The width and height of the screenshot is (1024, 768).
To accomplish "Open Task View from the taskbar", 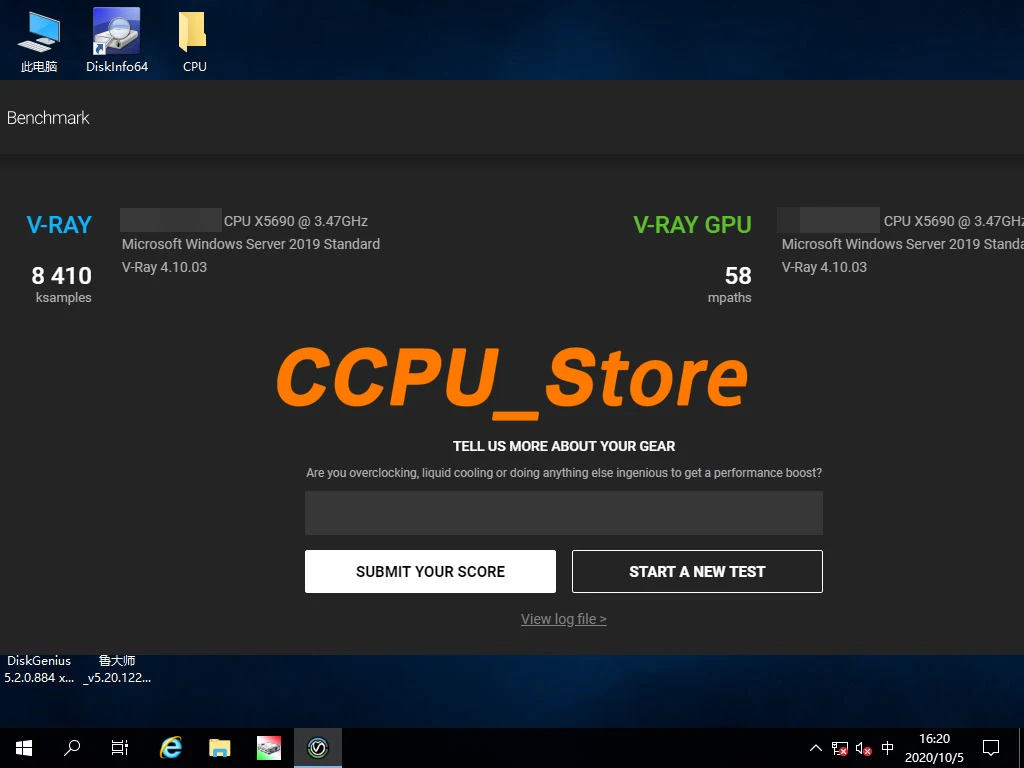I will pos(120,748).
